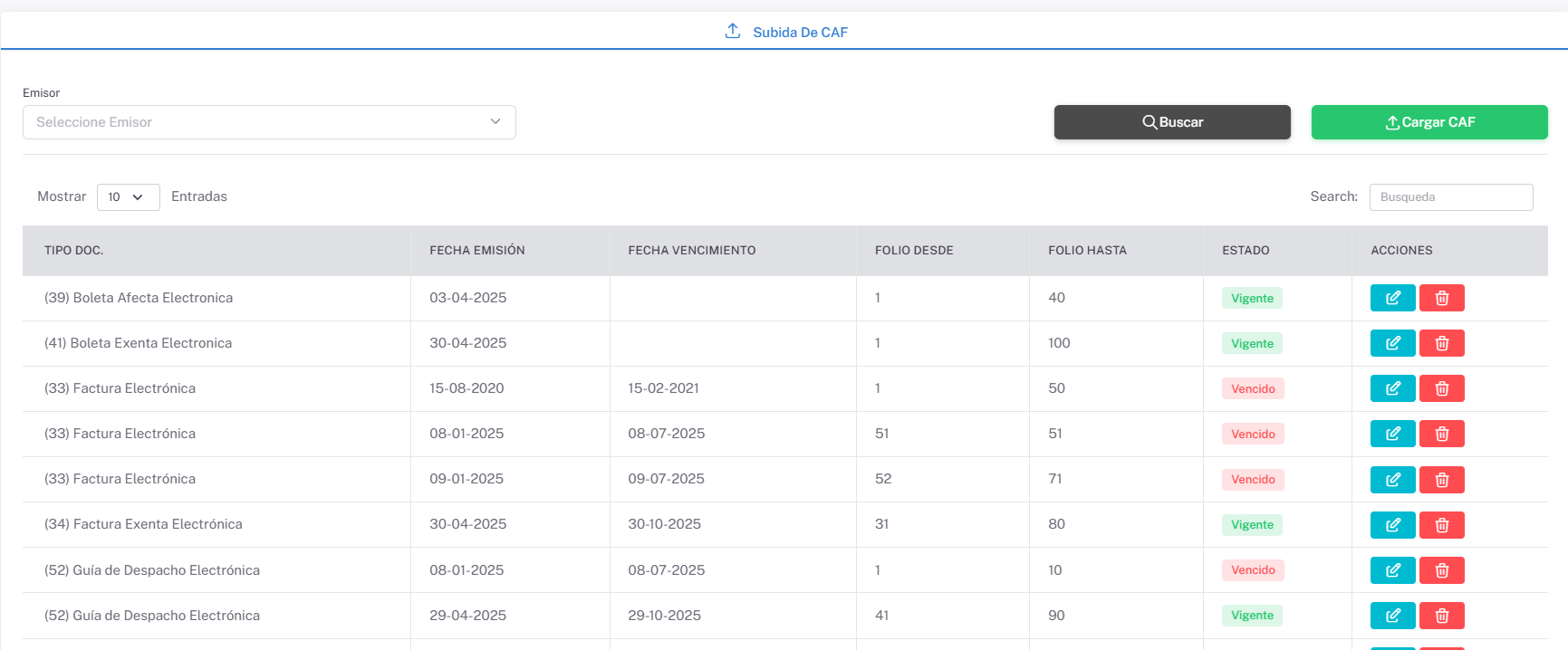Sort by Fecha Vencimiento column header
The height and width of the screenshot is (650, 1568).
click(x=691, y=251)
